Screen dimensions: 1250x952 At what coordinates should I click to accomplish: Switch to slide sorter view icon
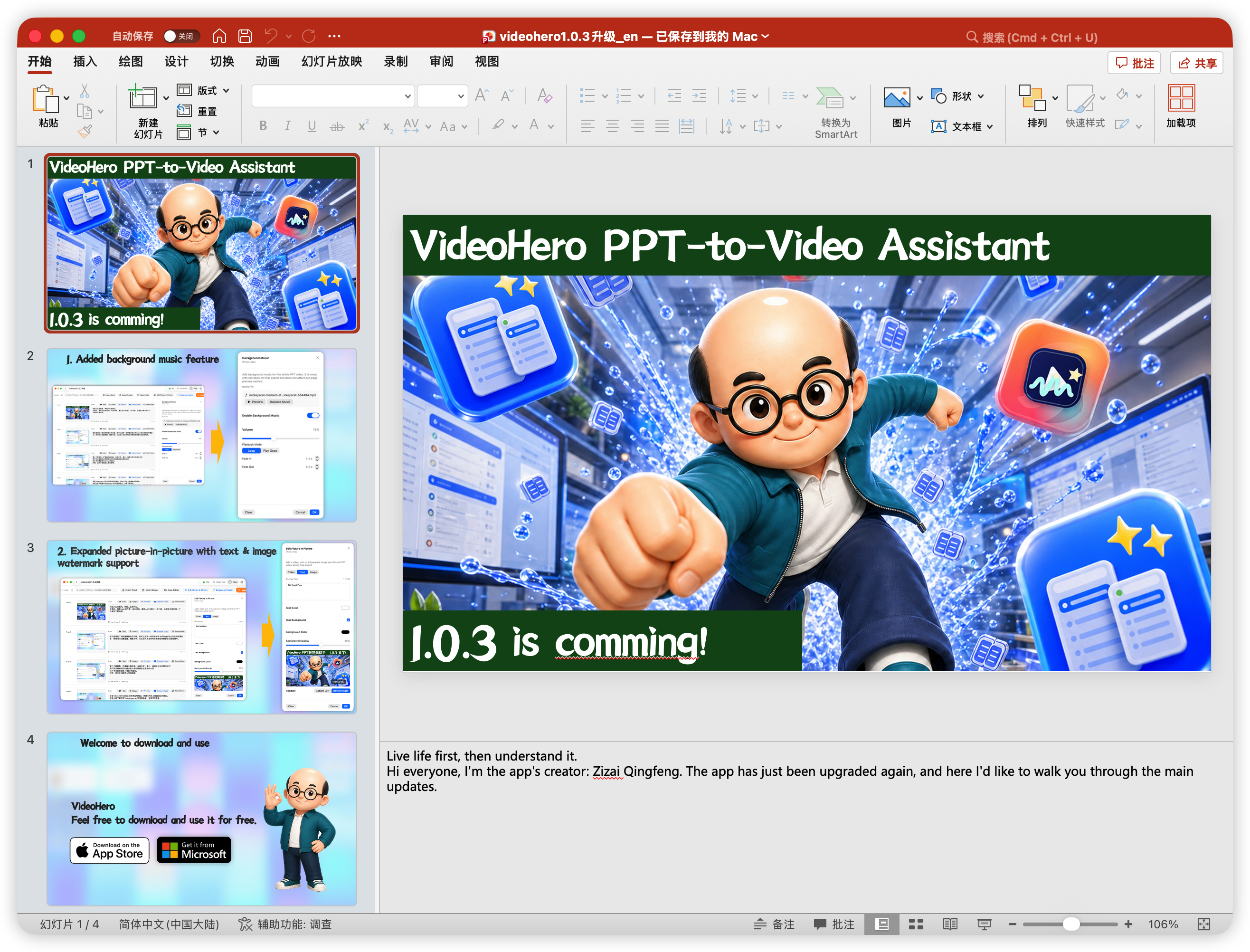(916, 924)
